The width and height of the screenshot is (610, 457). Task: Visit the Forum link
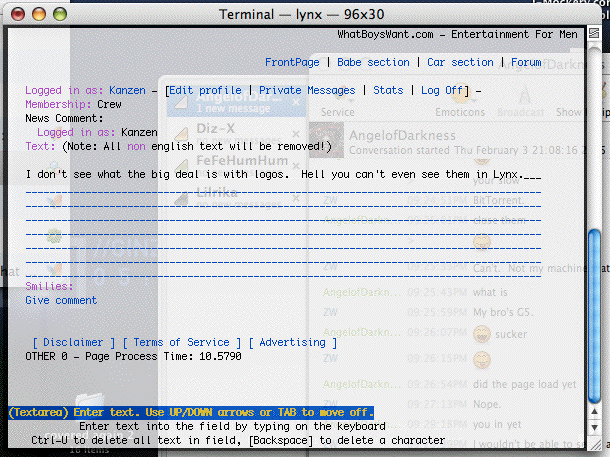(526, 62)
